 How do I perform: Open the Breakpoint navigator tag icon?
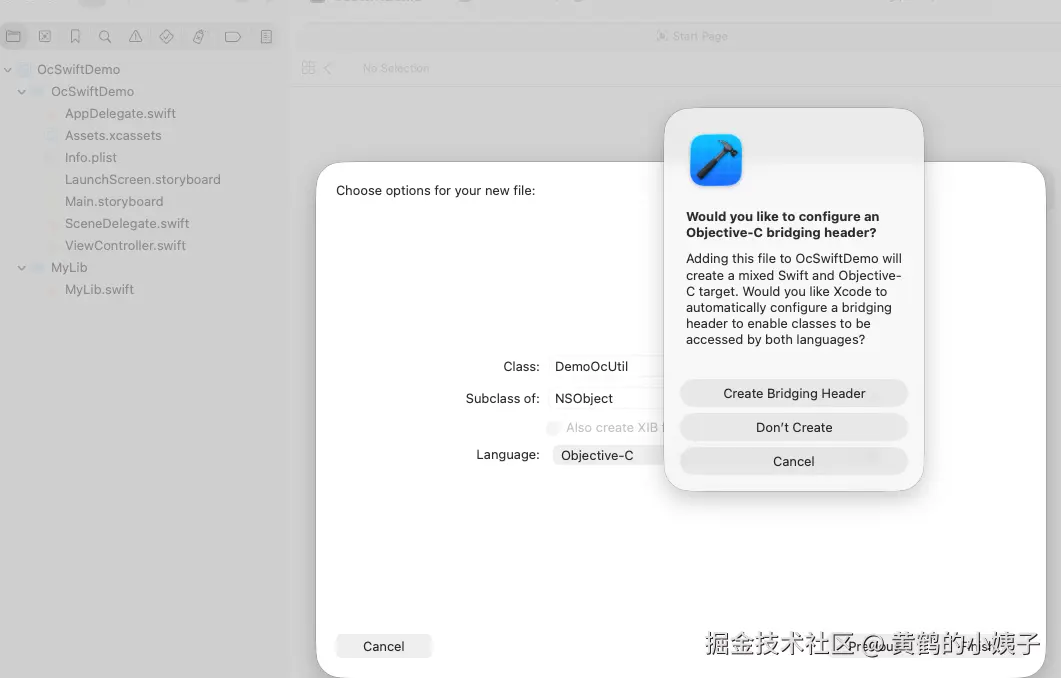[x=233, y=37]
